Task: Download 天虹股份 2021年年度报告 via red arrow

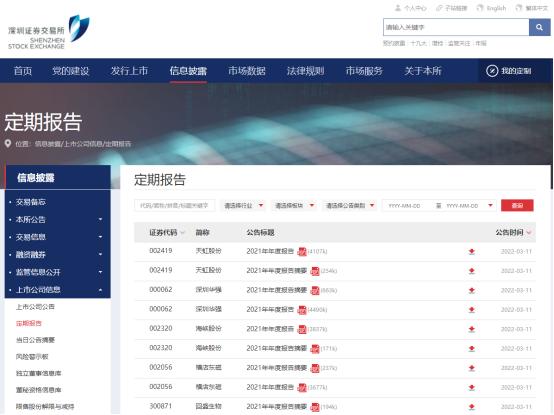Action: pos(472,251)
